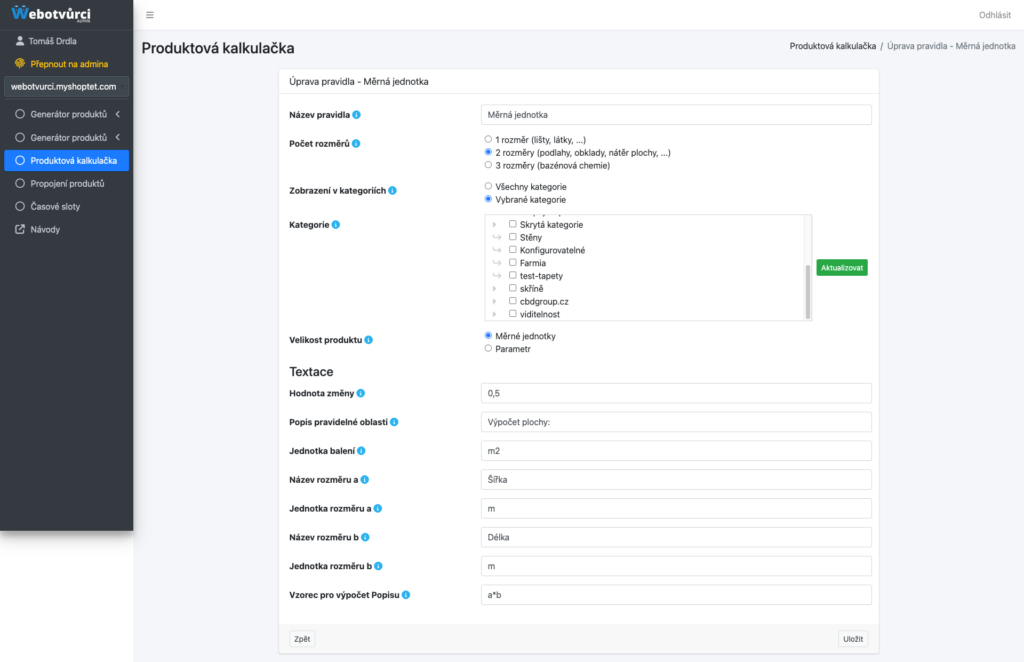Screen dimensions: 1024x662
Task: Expand the cbdgroup.cz tree node
Action: 494,302
